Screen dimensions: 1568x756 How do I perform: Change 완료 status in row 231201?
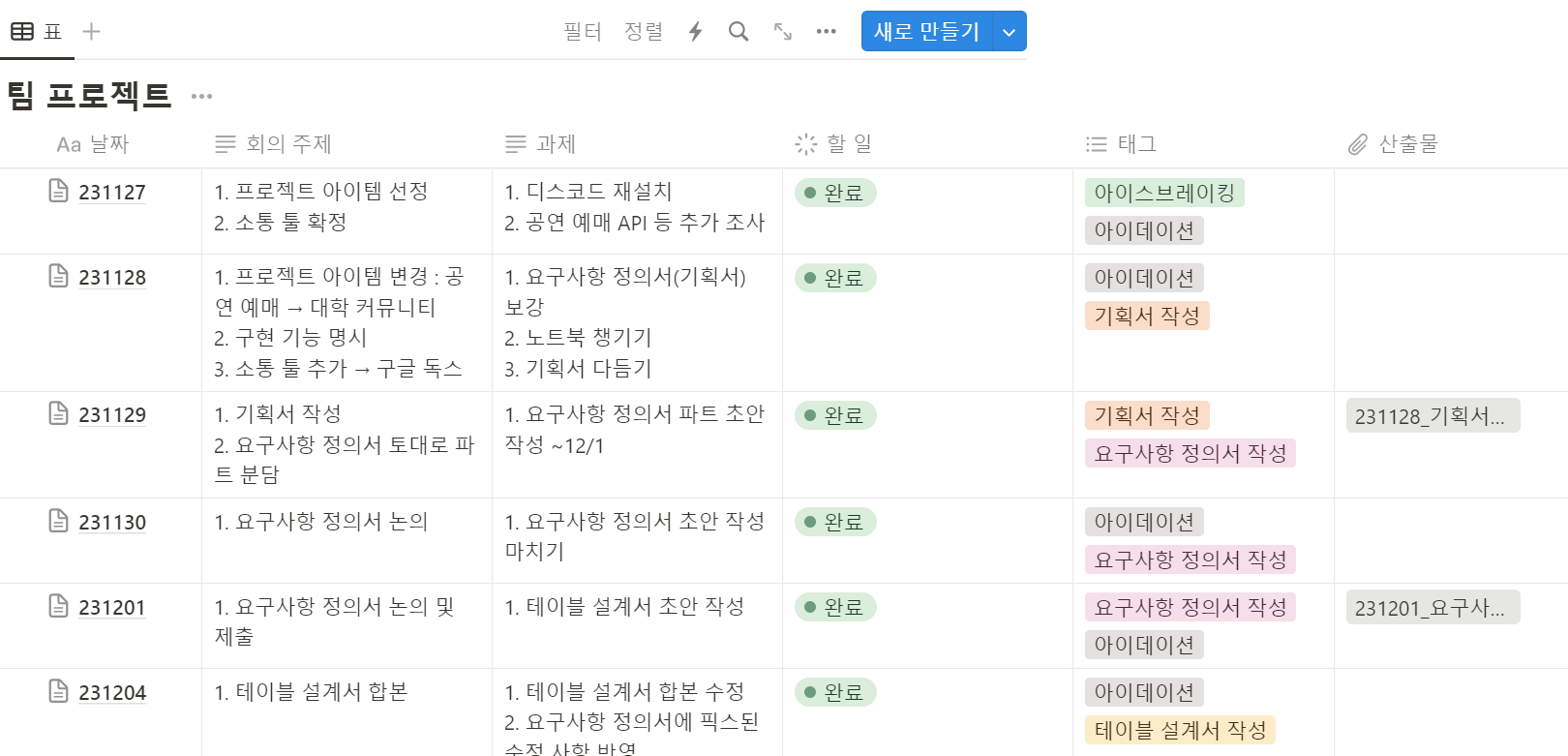point(835,607)
